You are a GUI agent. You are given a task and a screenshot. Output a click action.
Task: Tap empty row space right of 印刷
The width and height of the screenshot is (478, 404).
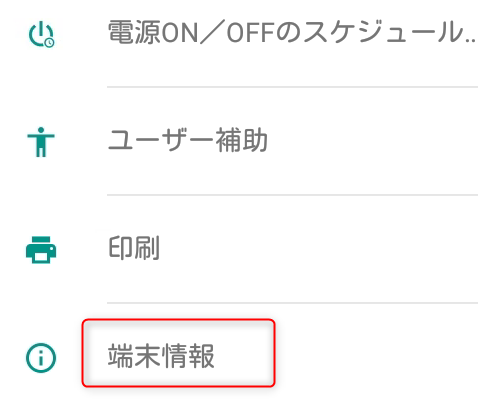pyautogui.click(x=317, y=248)
